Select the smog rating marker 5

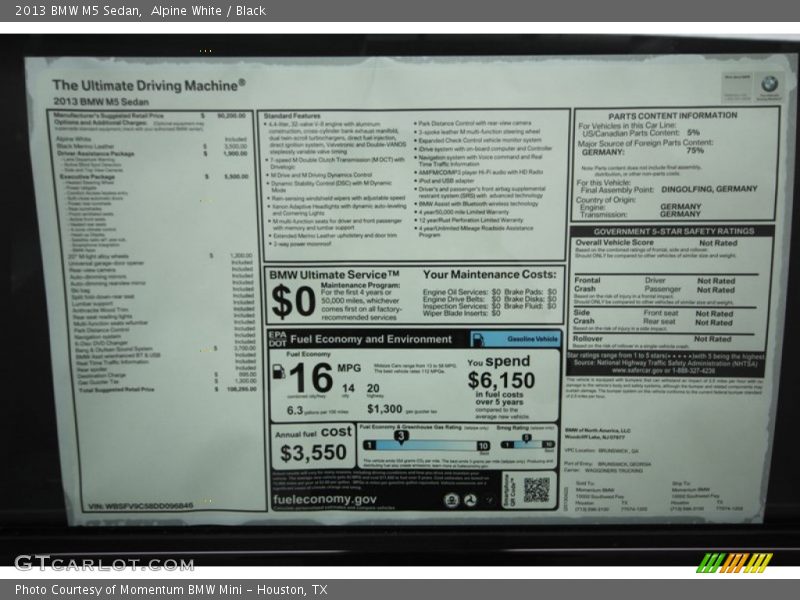coord(527,438)
